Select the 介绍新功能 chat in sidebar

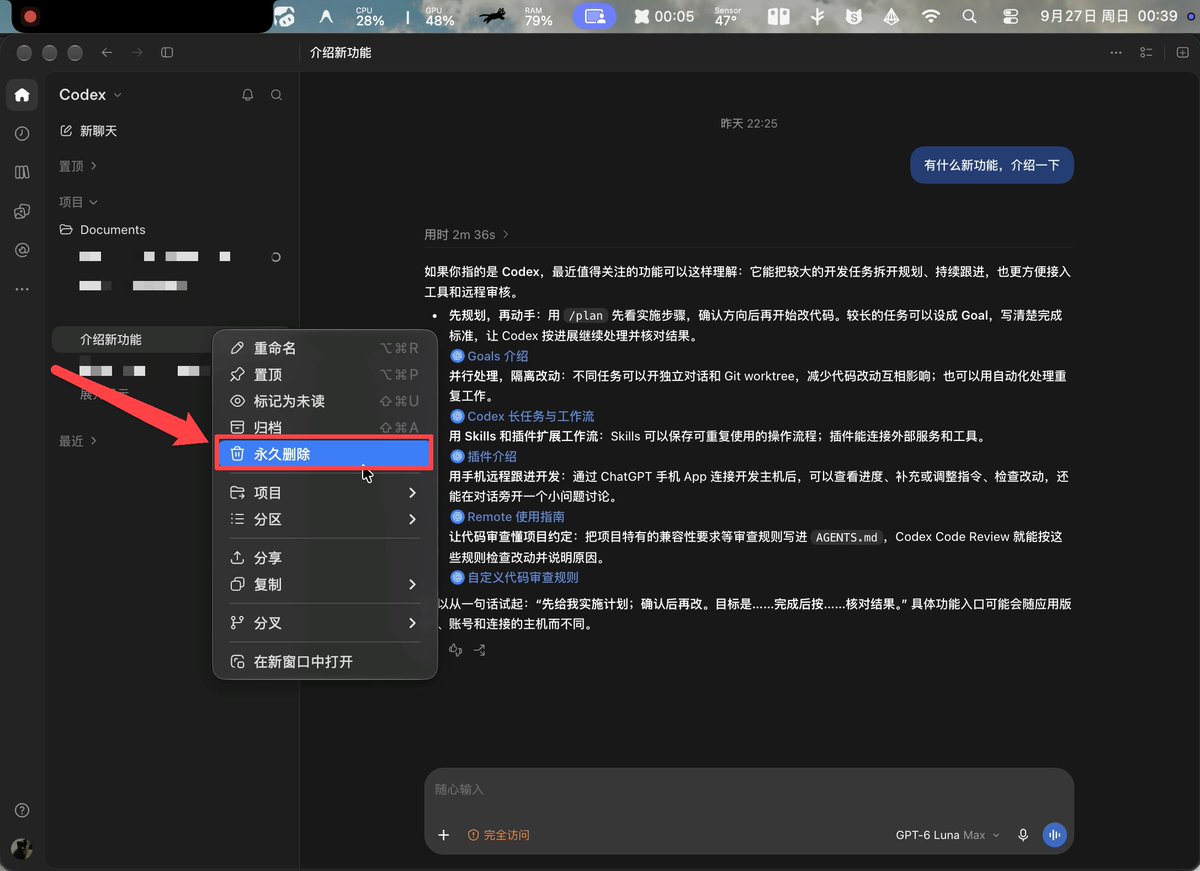134,340
